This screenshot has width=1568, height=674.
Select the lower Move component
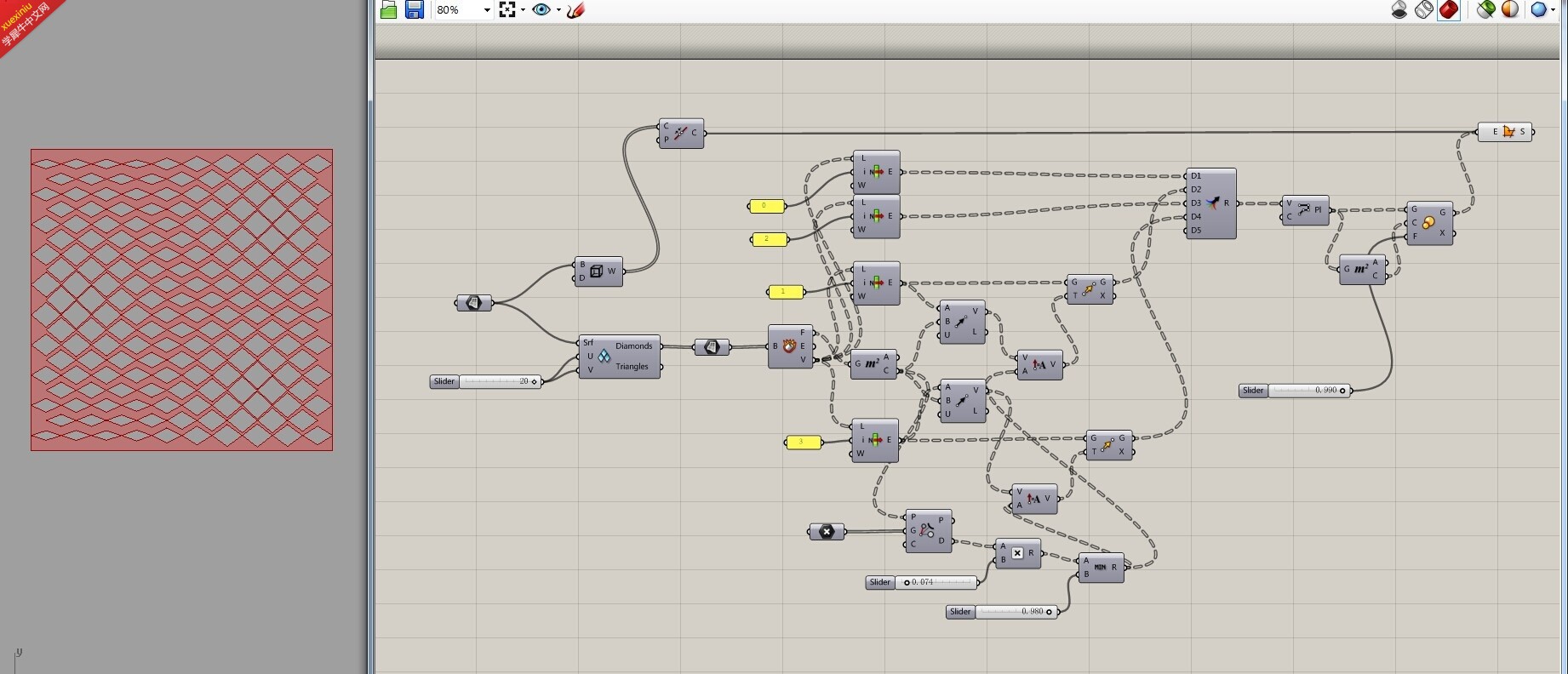coord(1109,445)
